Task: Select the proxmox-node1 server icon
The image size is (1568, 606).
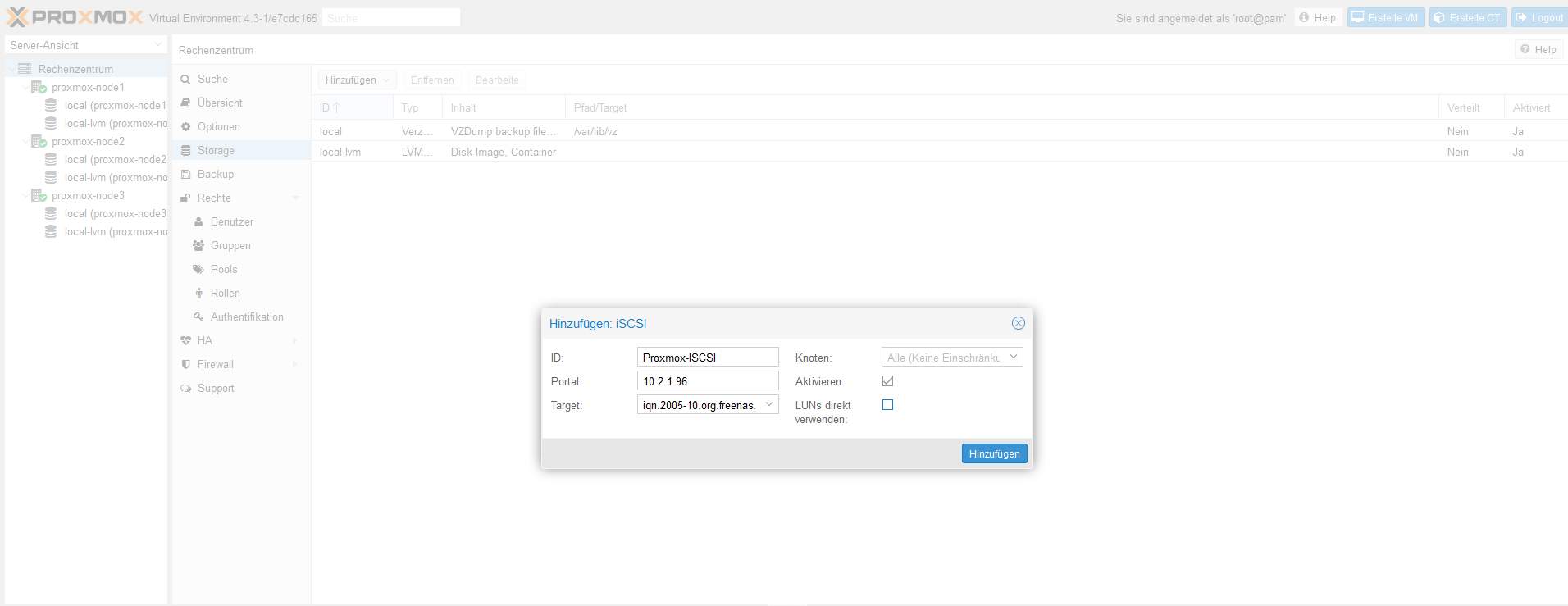Action: click(39, 87)
